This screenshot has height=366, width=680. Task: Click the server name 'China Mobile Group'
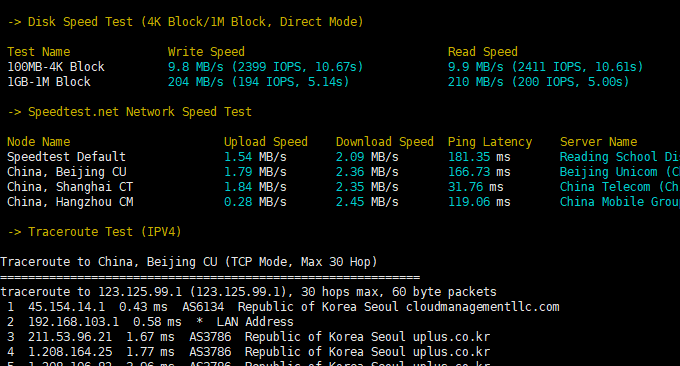coord(620,202)
